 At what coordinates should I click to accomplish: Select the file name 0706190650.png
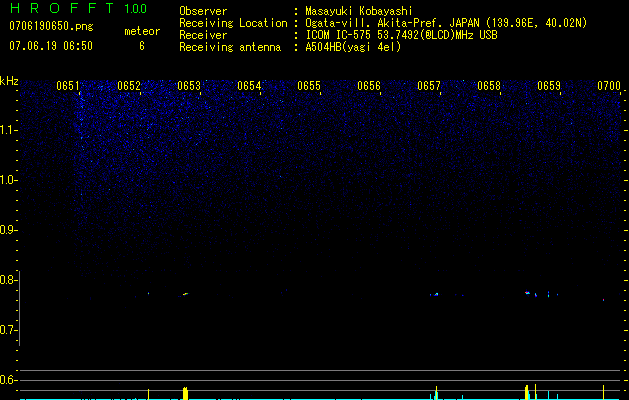point(51,26)
